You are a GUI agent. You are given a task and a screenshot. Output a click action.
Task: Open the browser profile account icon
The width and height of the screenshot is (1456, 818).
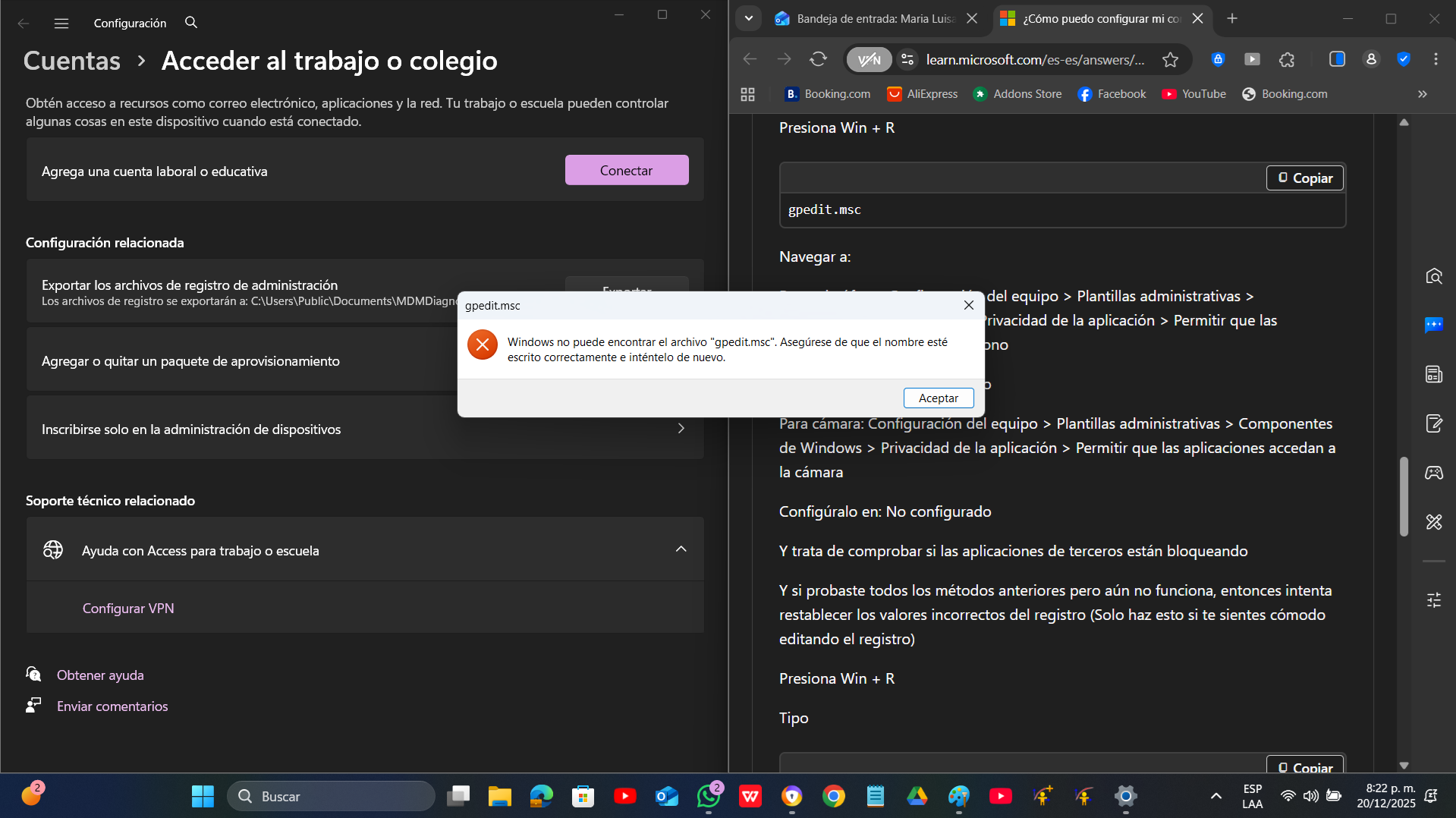click(1370, 59)
